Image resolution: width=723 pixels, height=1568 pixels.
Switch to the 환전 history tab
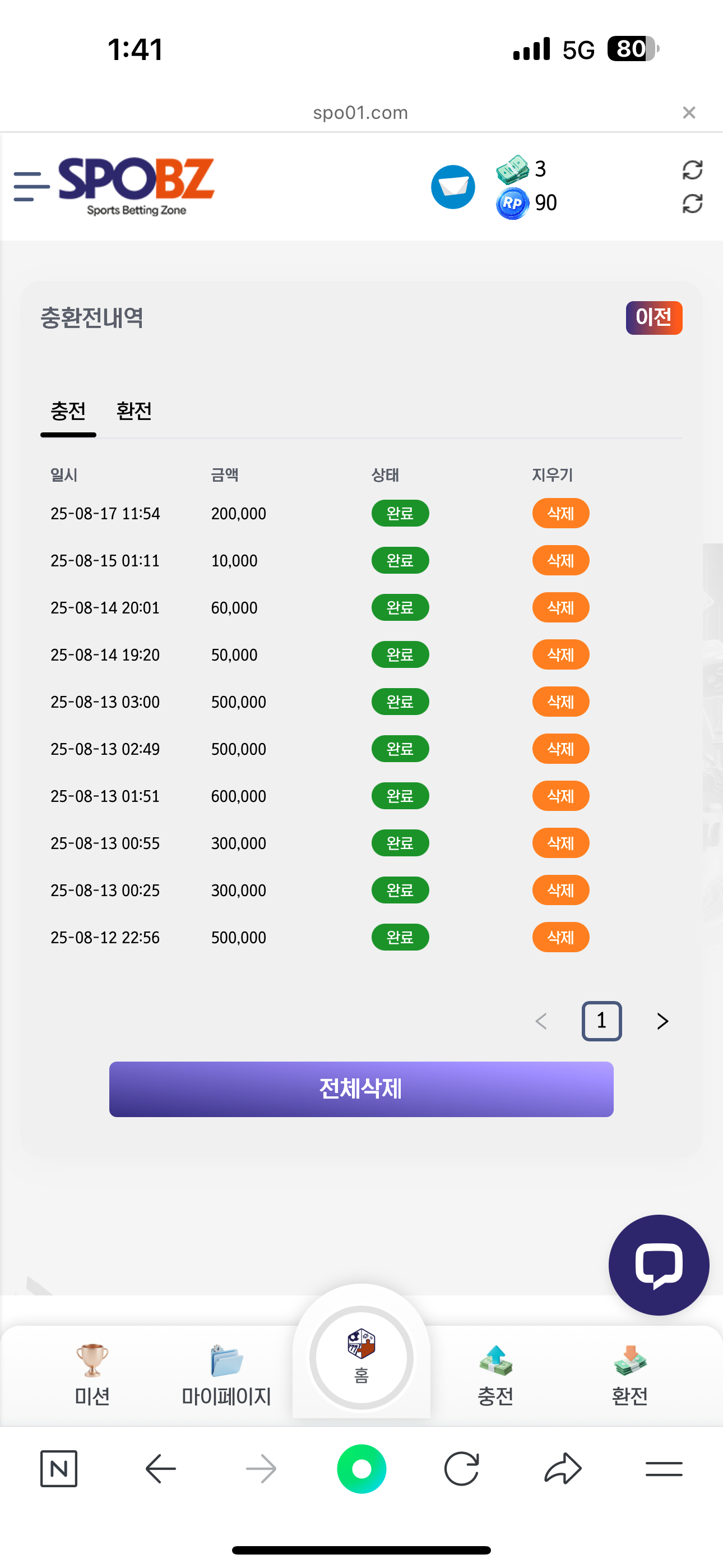[134, 412]
